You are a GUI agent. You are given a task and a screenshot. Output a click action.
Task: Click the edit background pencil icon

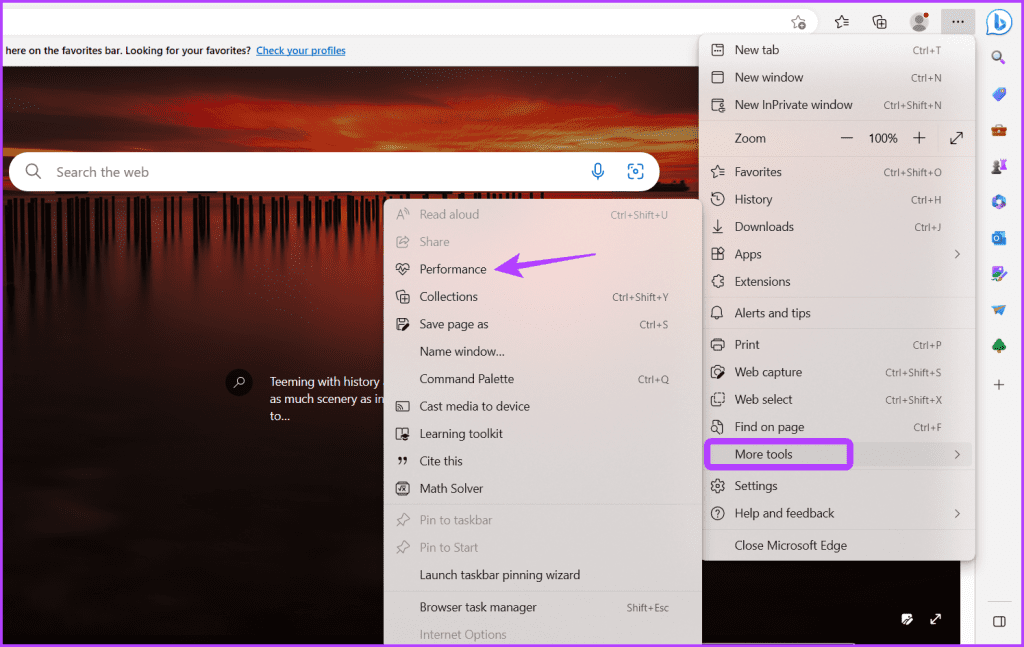tap(907, 619)
